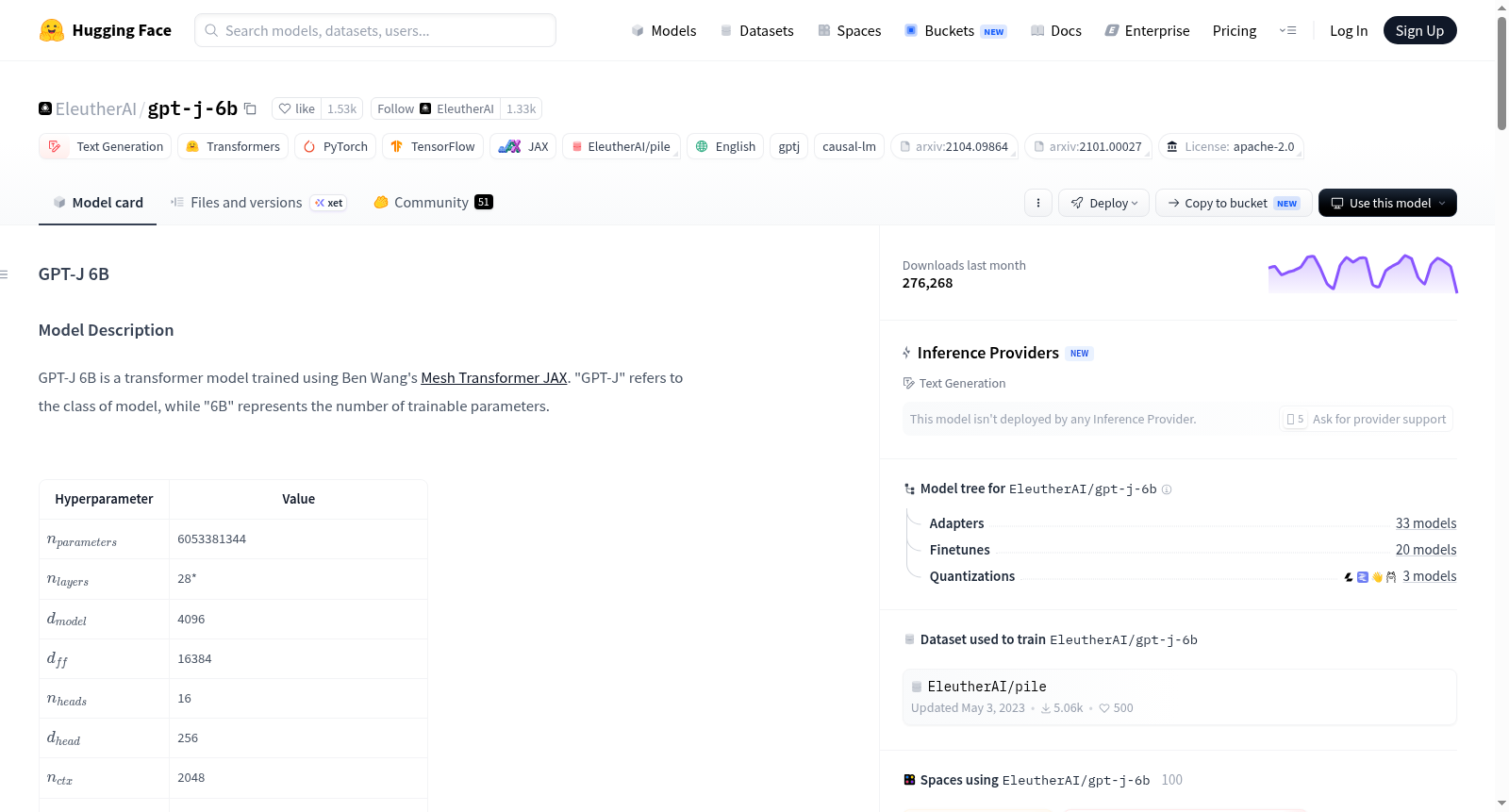Select the JAX tag
Image resolution: width=1509 pixels, height=812 pixels.
[x=523, y=146]
